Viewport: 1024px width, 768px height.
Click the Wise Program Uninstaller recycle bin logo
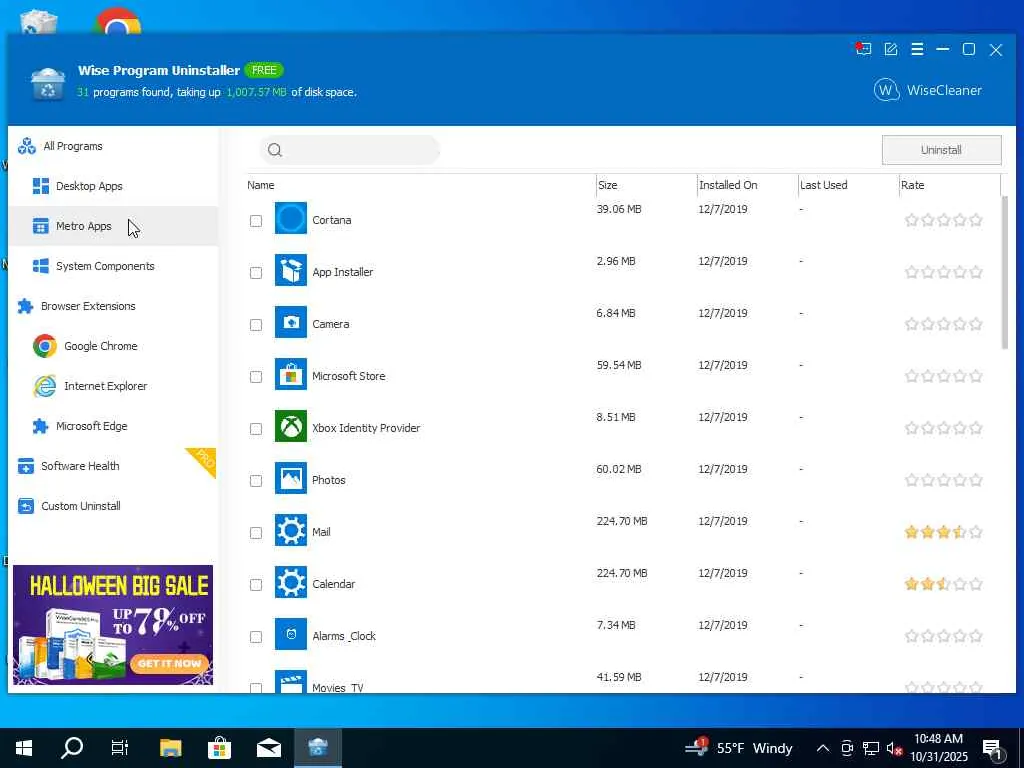(48, 84)
